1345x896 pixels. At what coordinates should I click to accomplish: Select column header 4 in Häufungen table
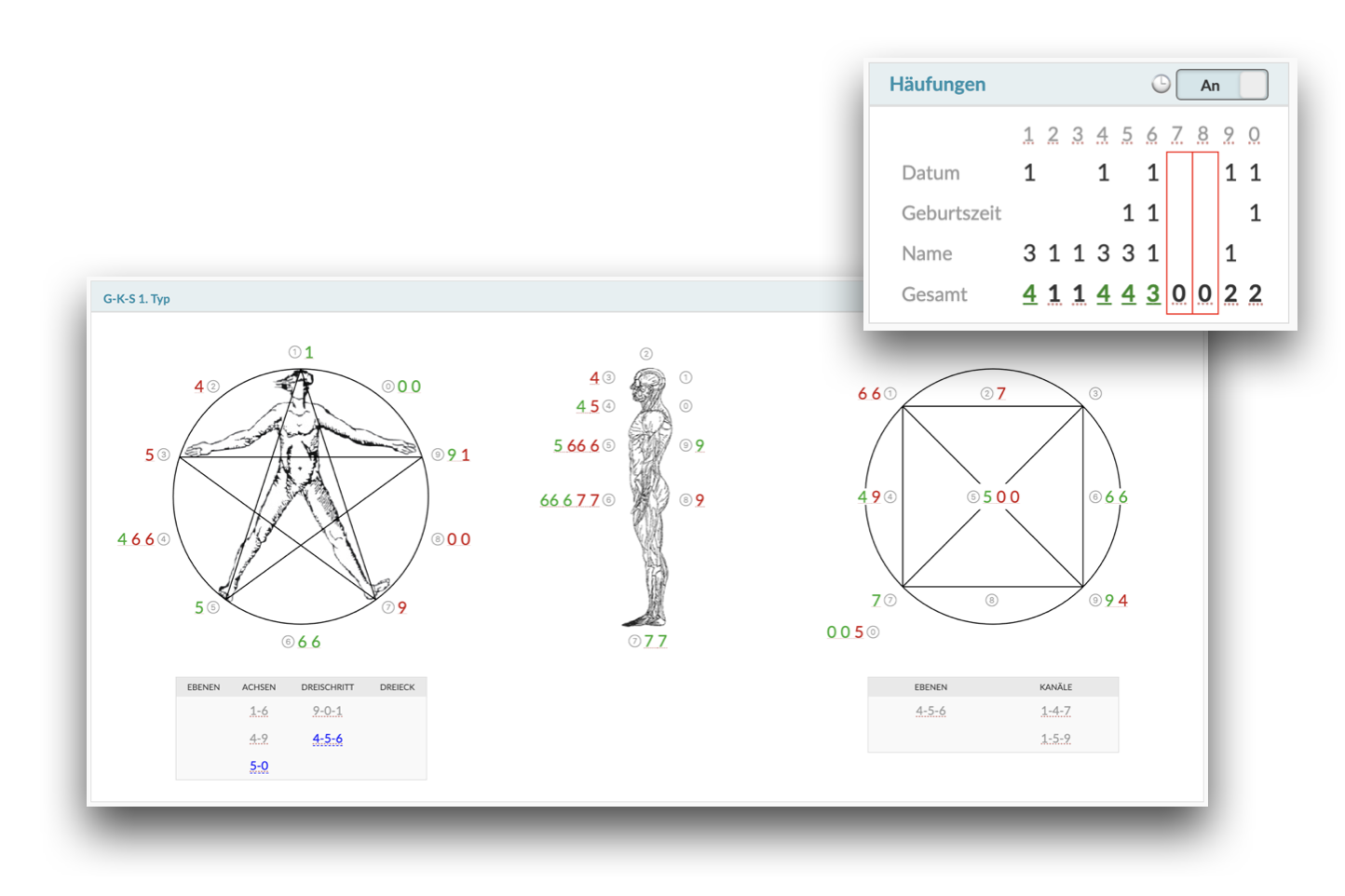click(x=1103, y=135)
